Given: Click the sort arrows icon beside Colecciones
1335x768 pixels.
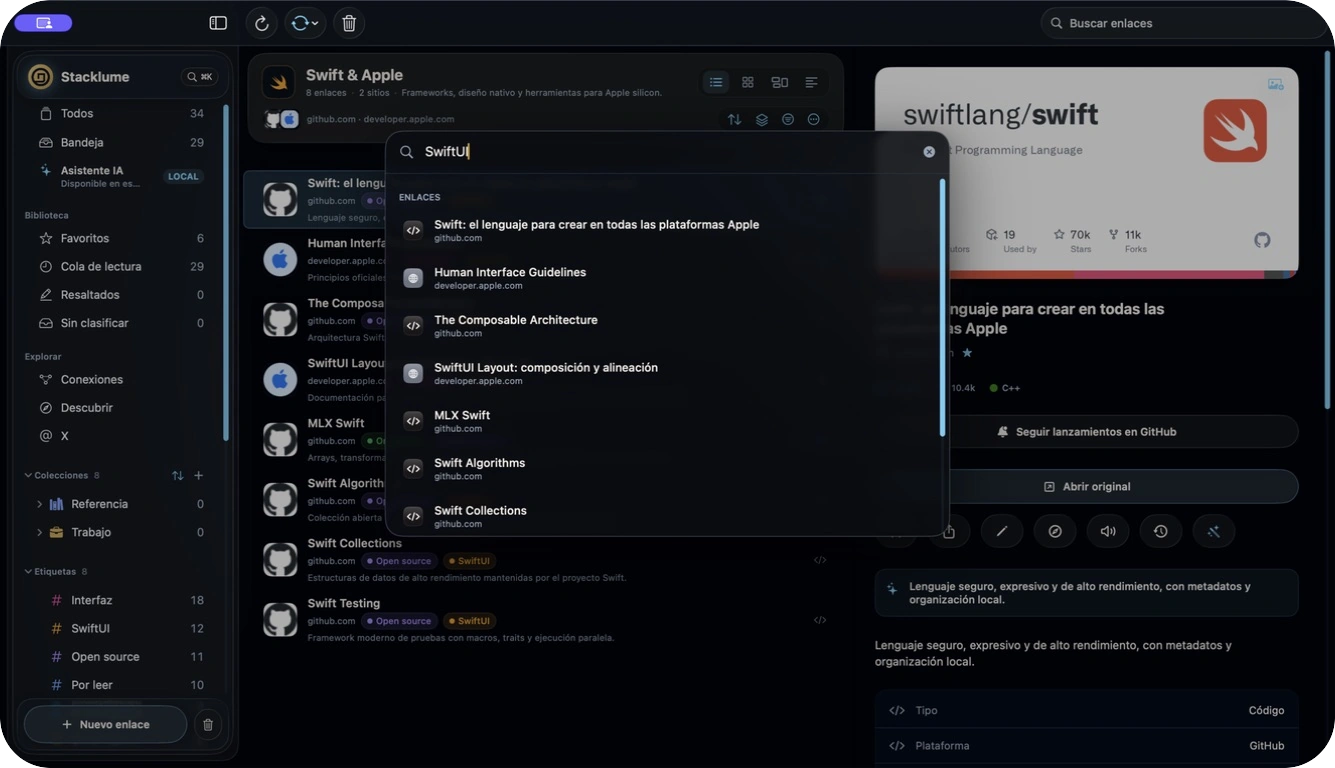Looking at the screenshot, I should 177,476.
